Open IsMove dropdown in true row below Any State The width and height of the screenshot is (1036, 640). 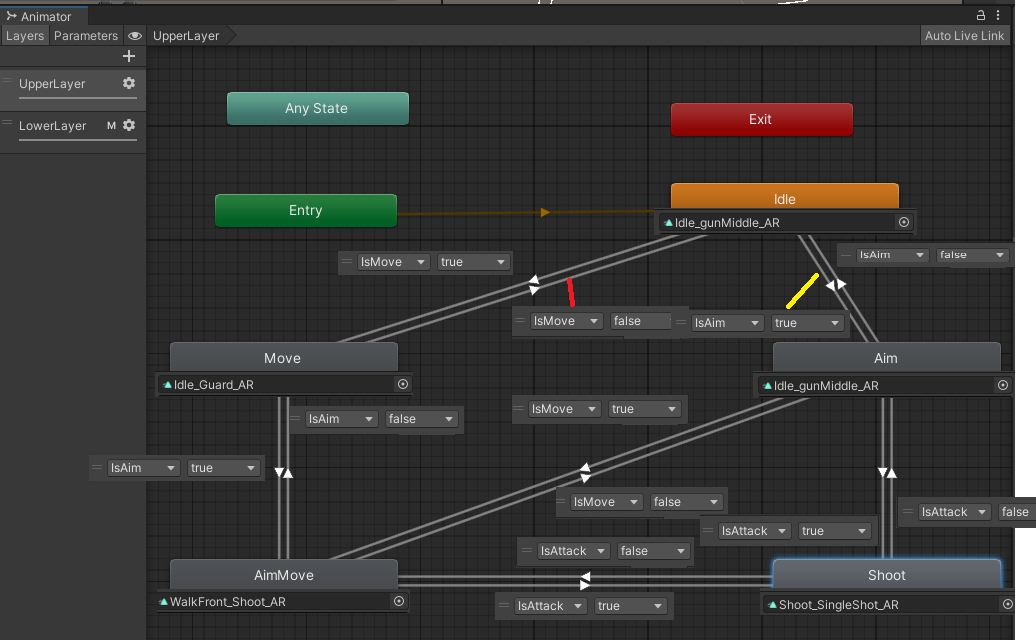(394, 262)
